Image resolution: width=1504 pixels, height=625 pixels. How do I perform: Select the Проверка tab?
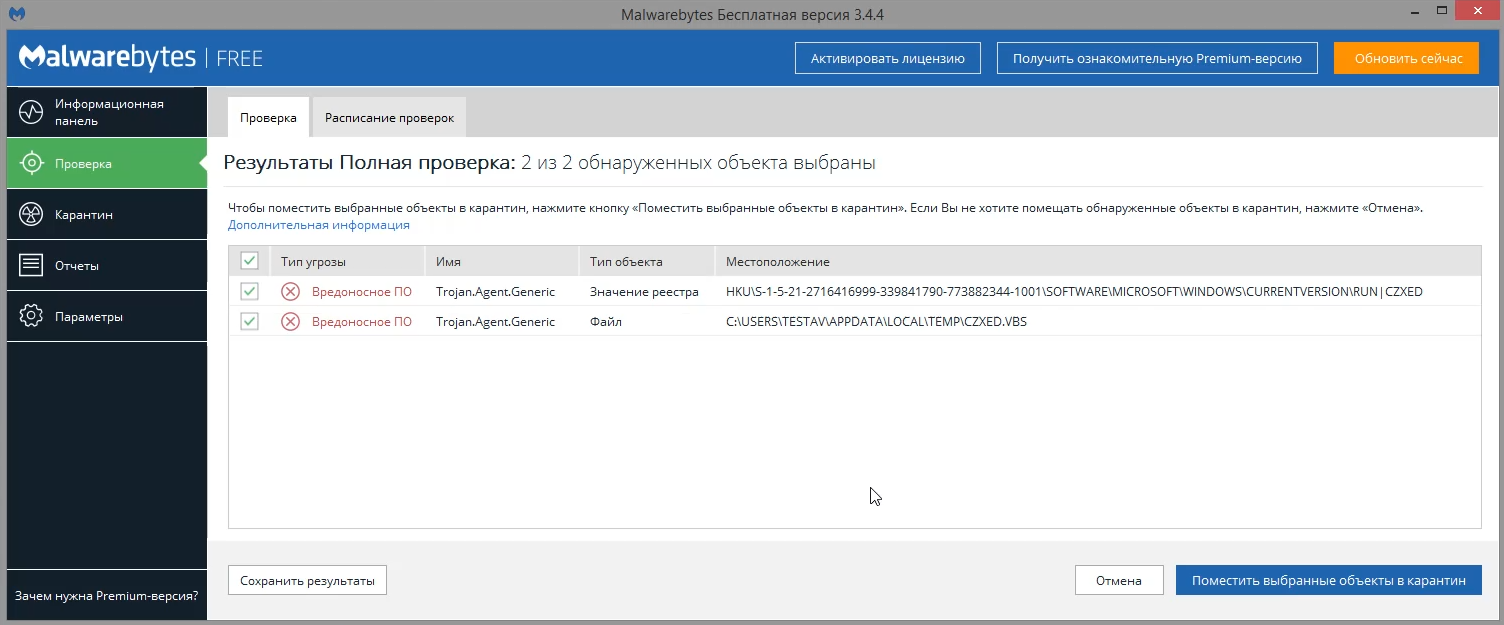click(x=268, y=117)
